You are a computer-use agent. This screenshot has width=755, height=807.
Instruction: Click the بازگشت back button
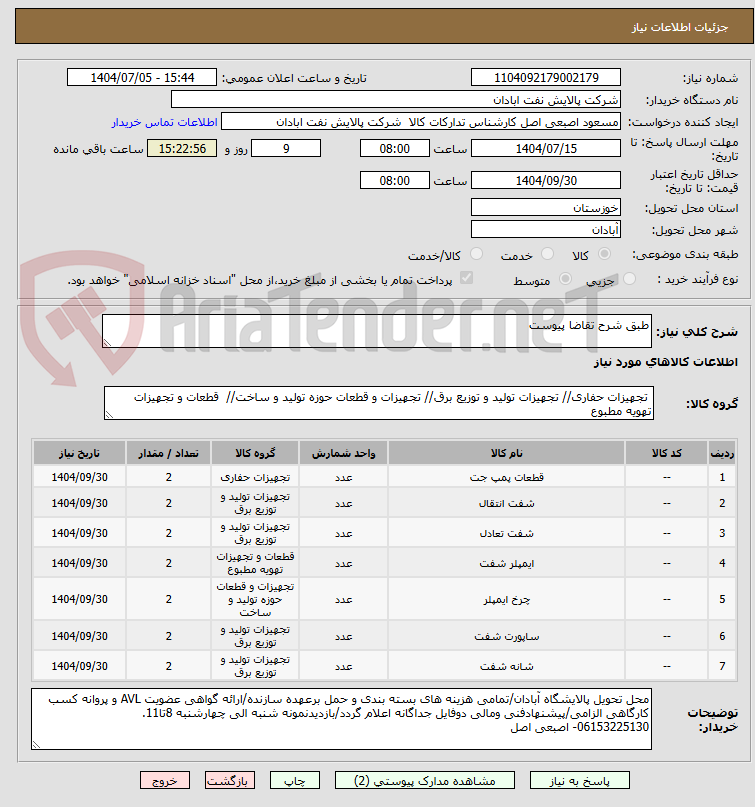point(230,781)
